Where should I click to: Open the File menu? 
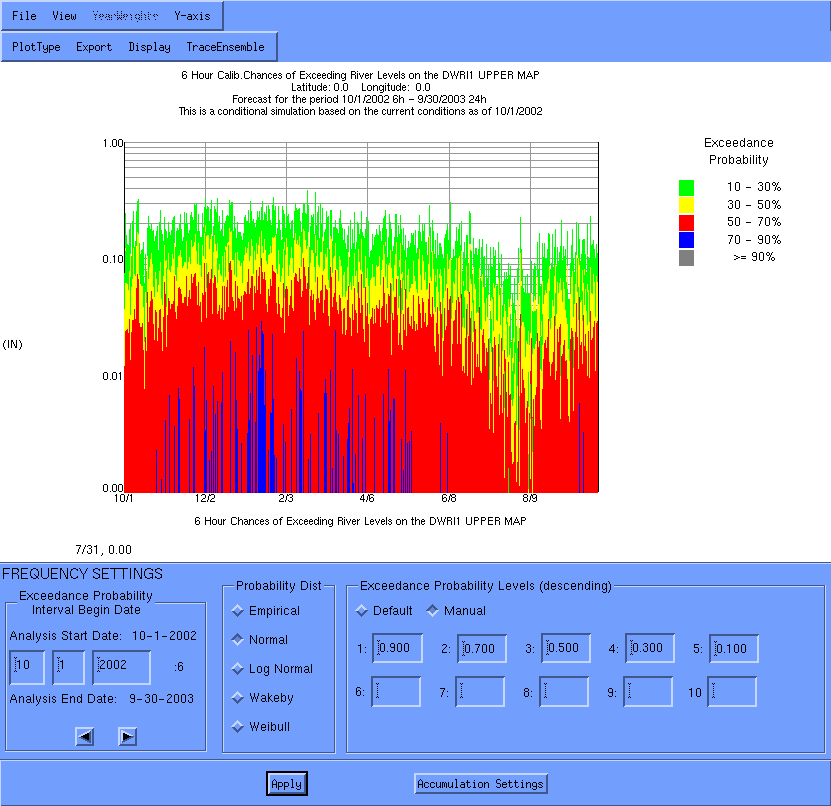24,16
